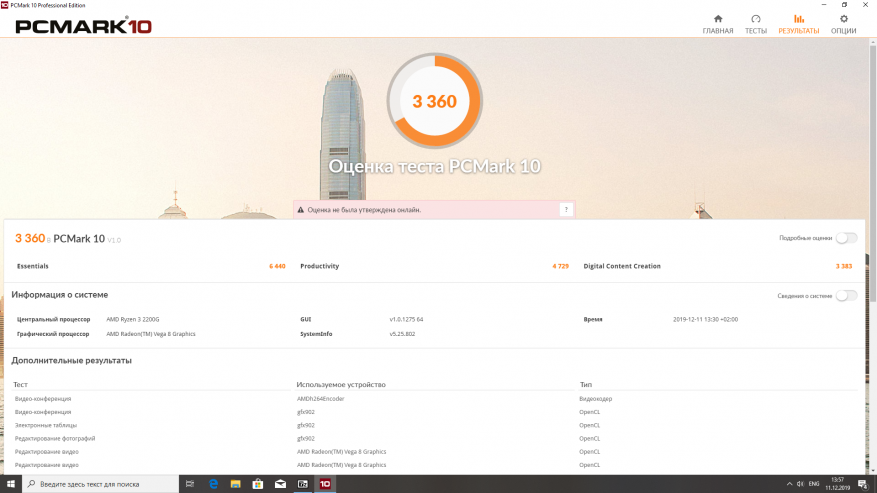Image resolution: width=877 pixels, height=493 pixels.
Task: Open Microsoft Store from taskbar
Action: click(258, 484)
